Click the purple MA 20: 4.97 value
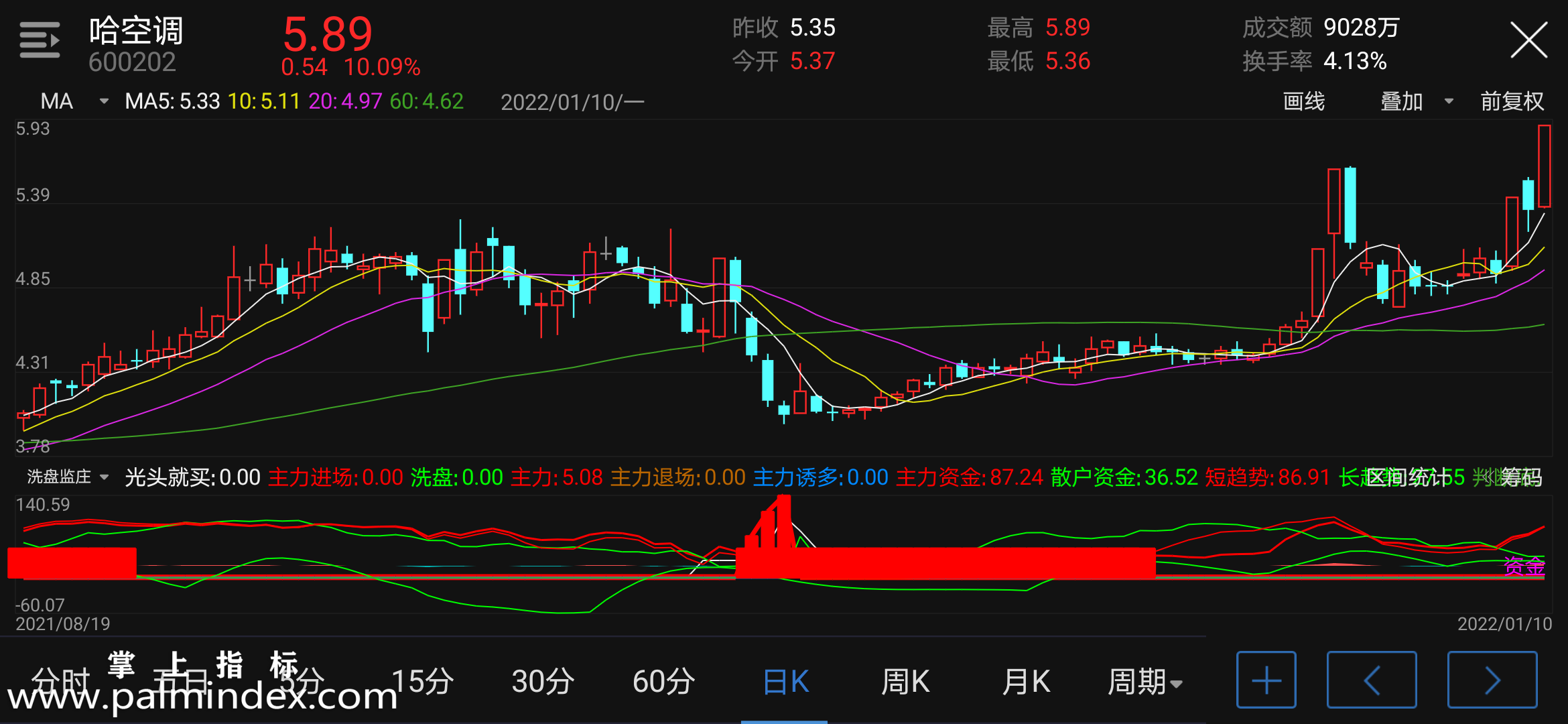This screenshot has width=1568, height=724. (x=345, y=101)
